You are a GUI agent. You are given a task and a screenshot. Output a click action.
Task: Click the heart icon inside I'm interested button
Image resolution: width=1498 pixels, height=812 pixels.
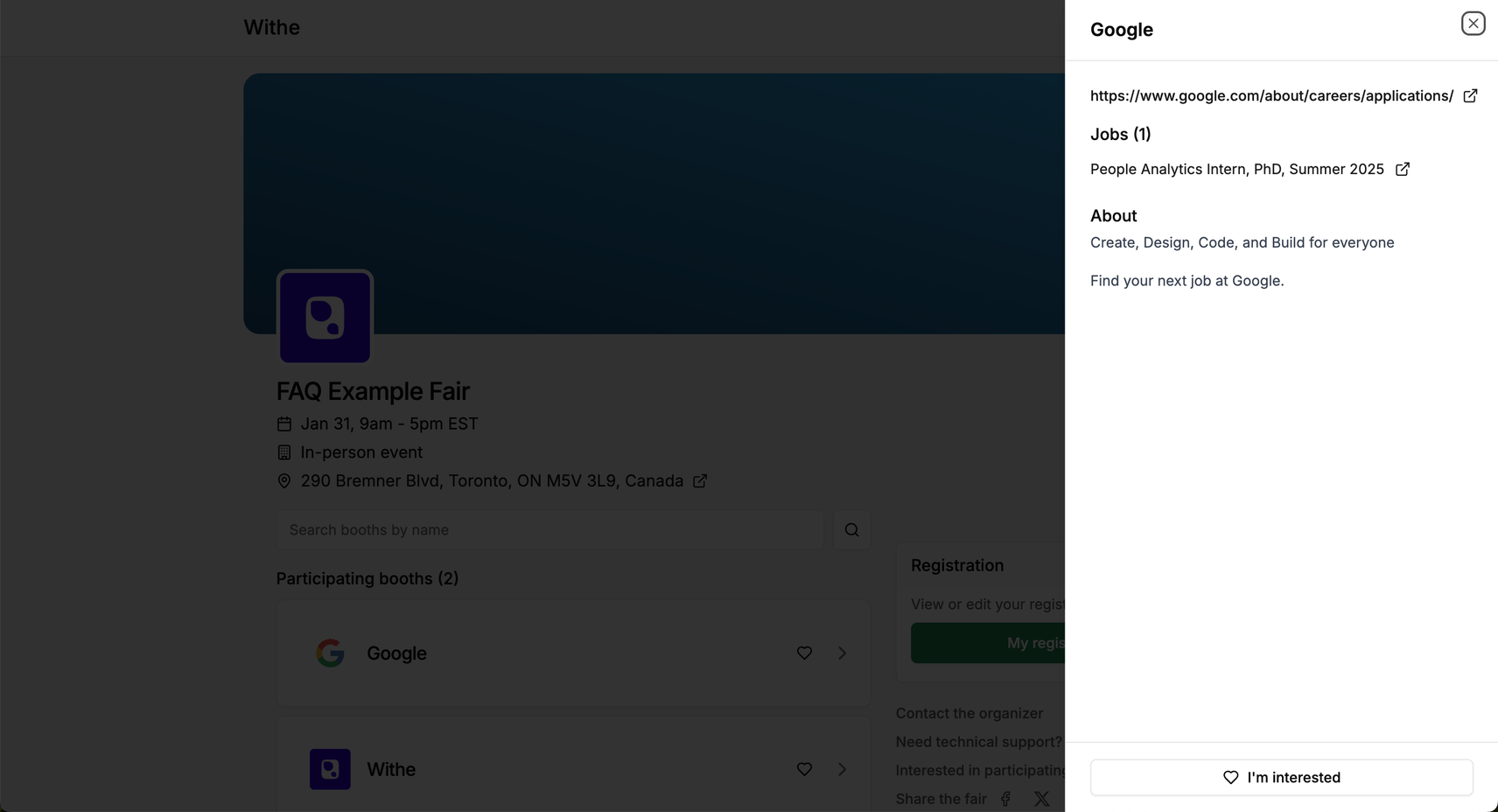point(1230,777)
